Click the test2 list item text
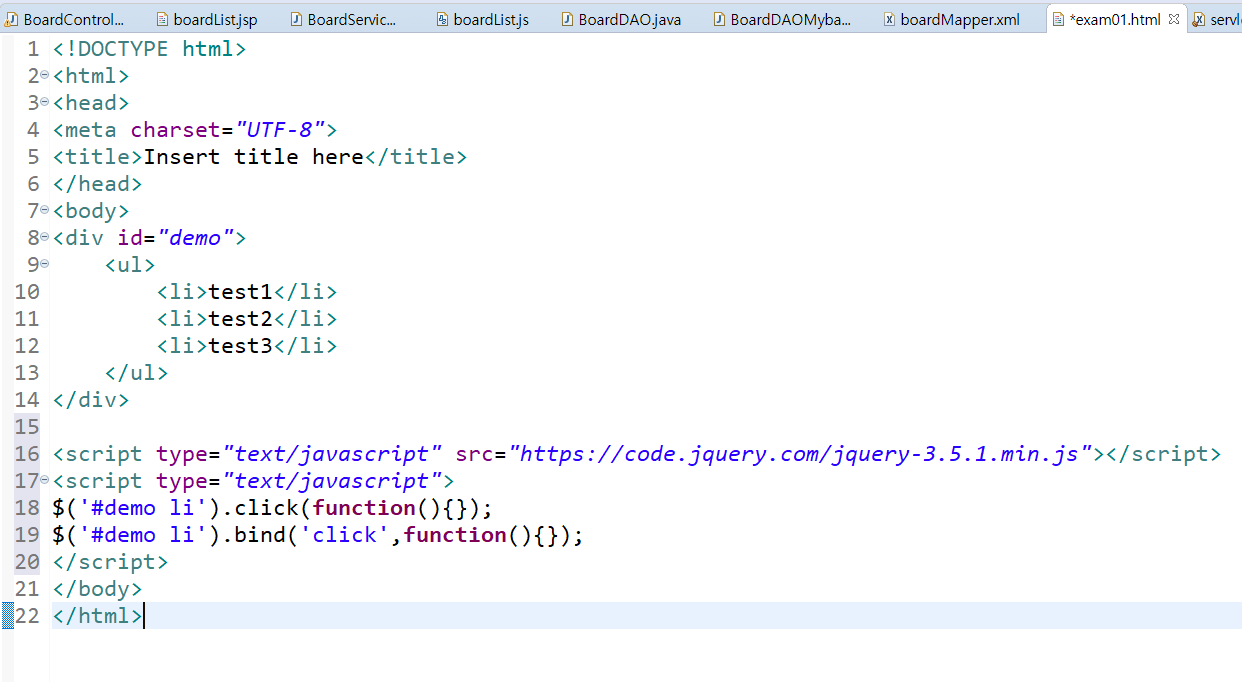1242x682 pixels. (x=240, y=319)
